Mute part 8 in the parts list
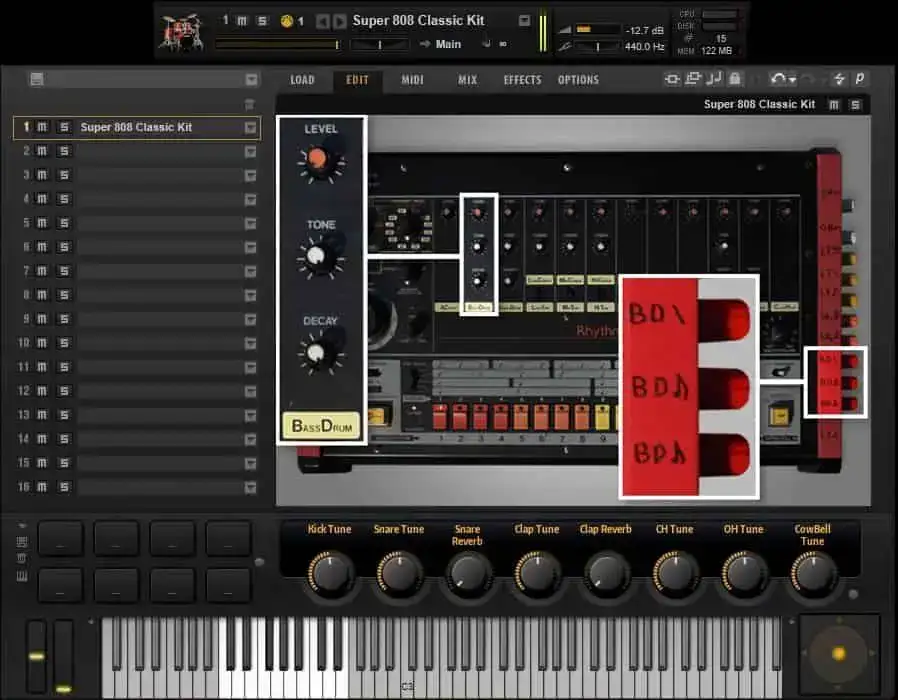The width and height of the screenshot is (898, 700). (42, 295)
